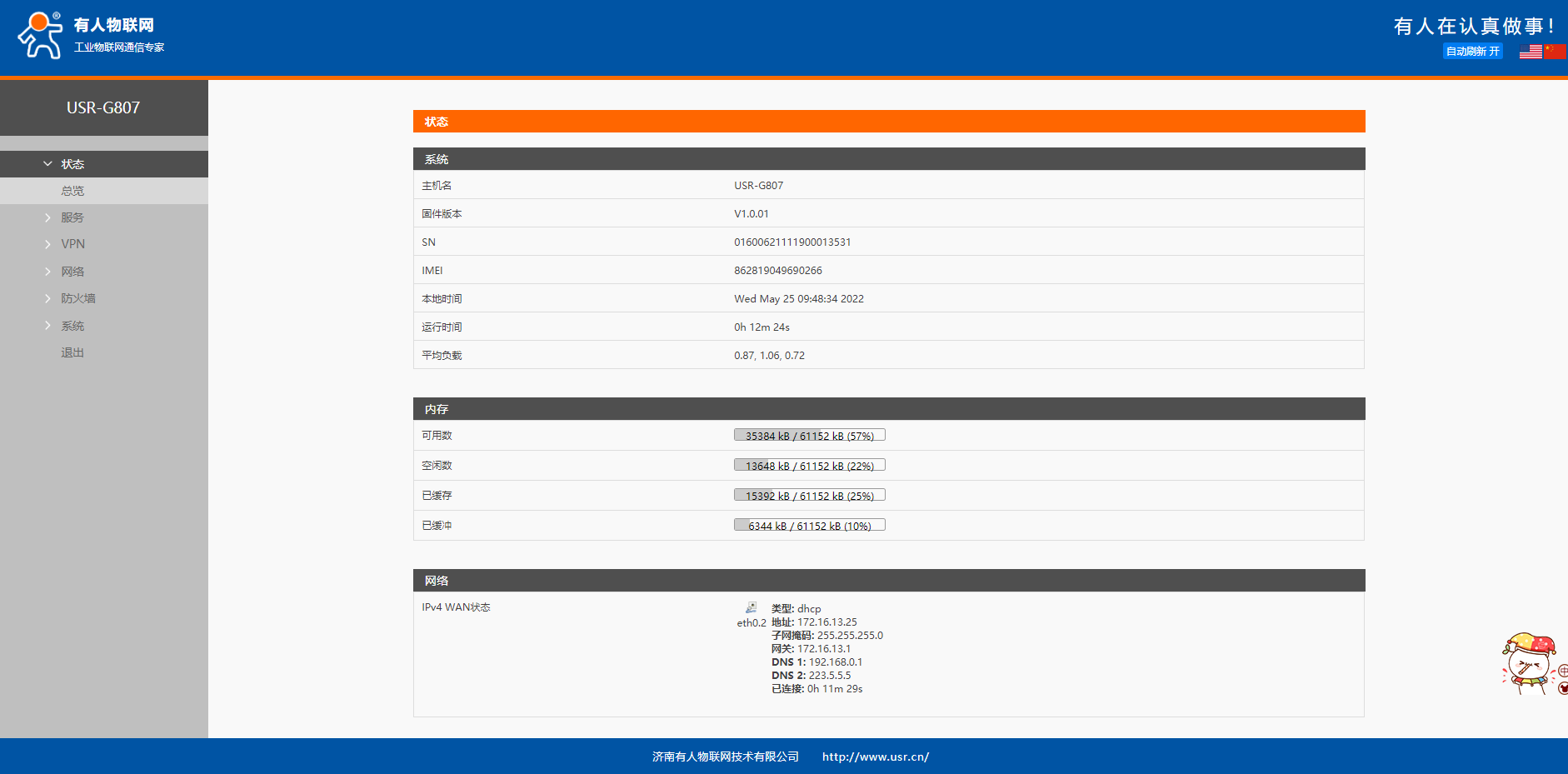The width and height of the screenshot is (1568, 774).
Task: Expand the 网络 sidebar menu
Action: (x=72, y=272)
